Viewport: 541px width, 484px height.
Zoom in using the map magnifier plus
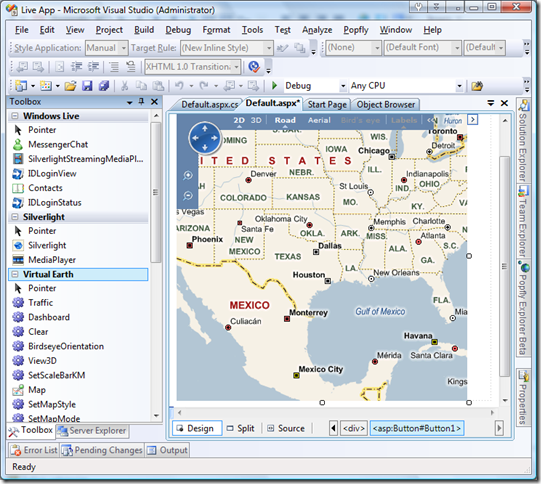[188, 176]
